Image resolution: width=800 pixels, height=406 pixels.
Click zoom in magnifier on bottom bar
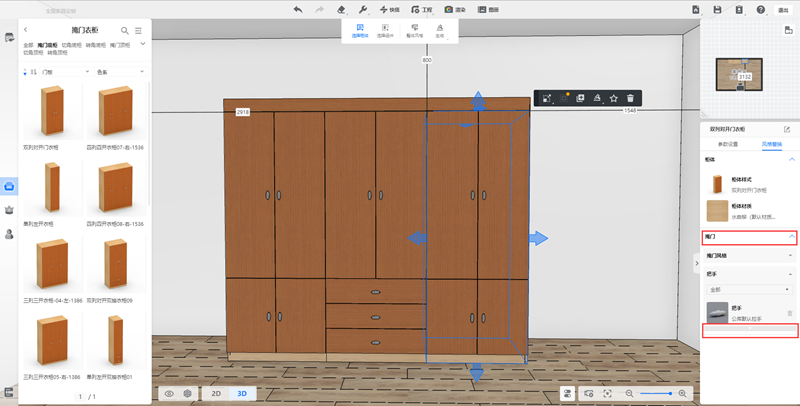pos(682,394)
